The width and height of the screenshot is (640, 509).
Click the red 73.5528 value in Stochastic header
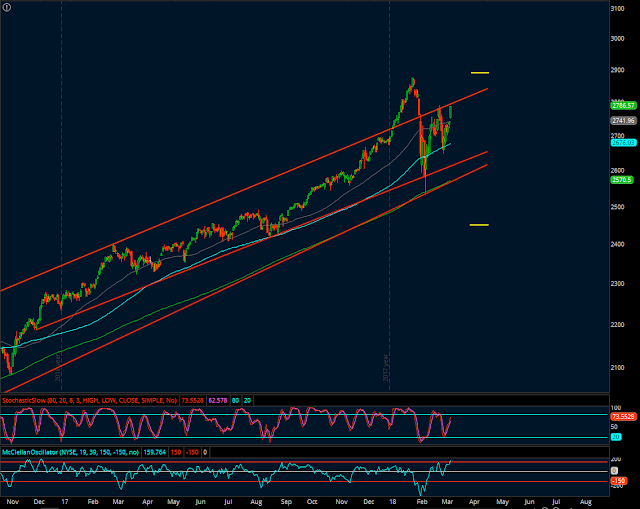click(193, 400)
